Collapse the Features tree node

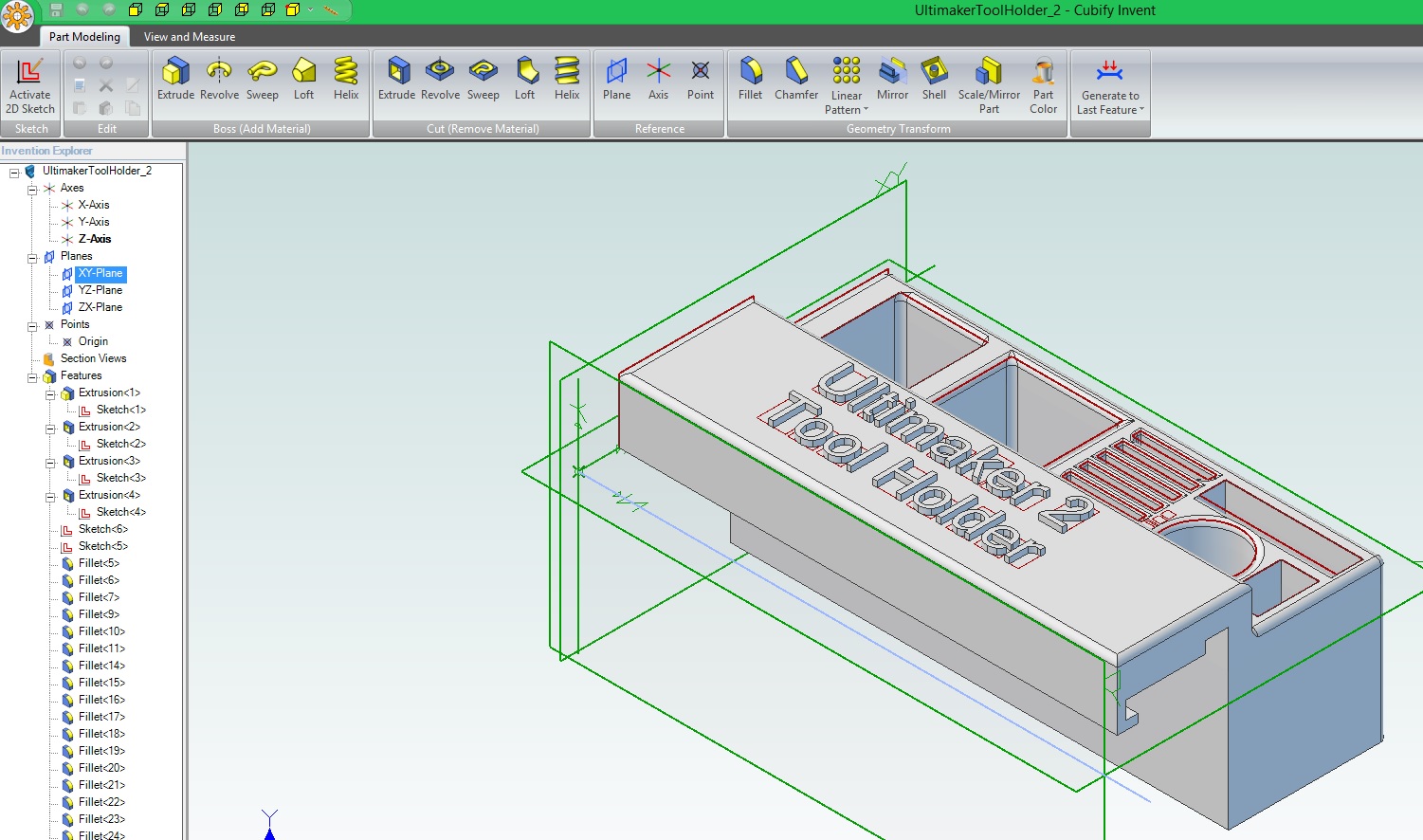(x=32, y=376)
